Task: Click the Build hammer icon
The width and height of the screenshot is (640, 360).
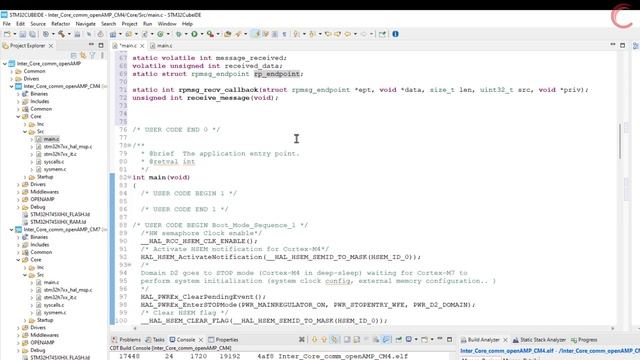Action: pos(61,34)
